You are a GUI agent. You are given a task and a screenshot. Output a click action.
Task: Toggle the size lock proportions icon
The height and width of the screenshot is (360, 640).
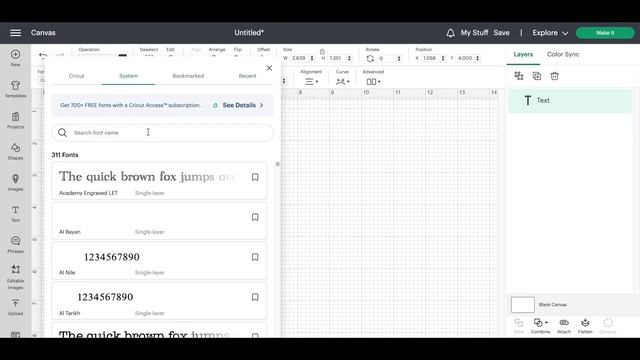[322, 51]
